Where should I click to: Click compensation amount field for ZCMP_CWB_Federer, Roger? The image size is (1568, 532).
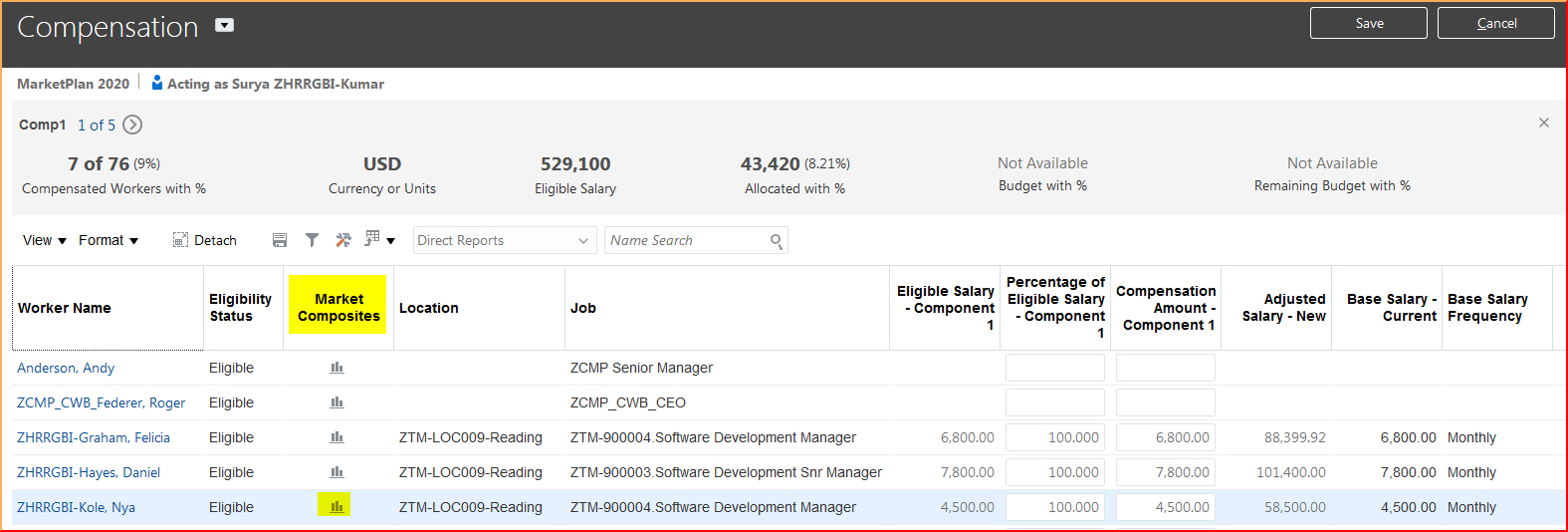pos(1165,402)
